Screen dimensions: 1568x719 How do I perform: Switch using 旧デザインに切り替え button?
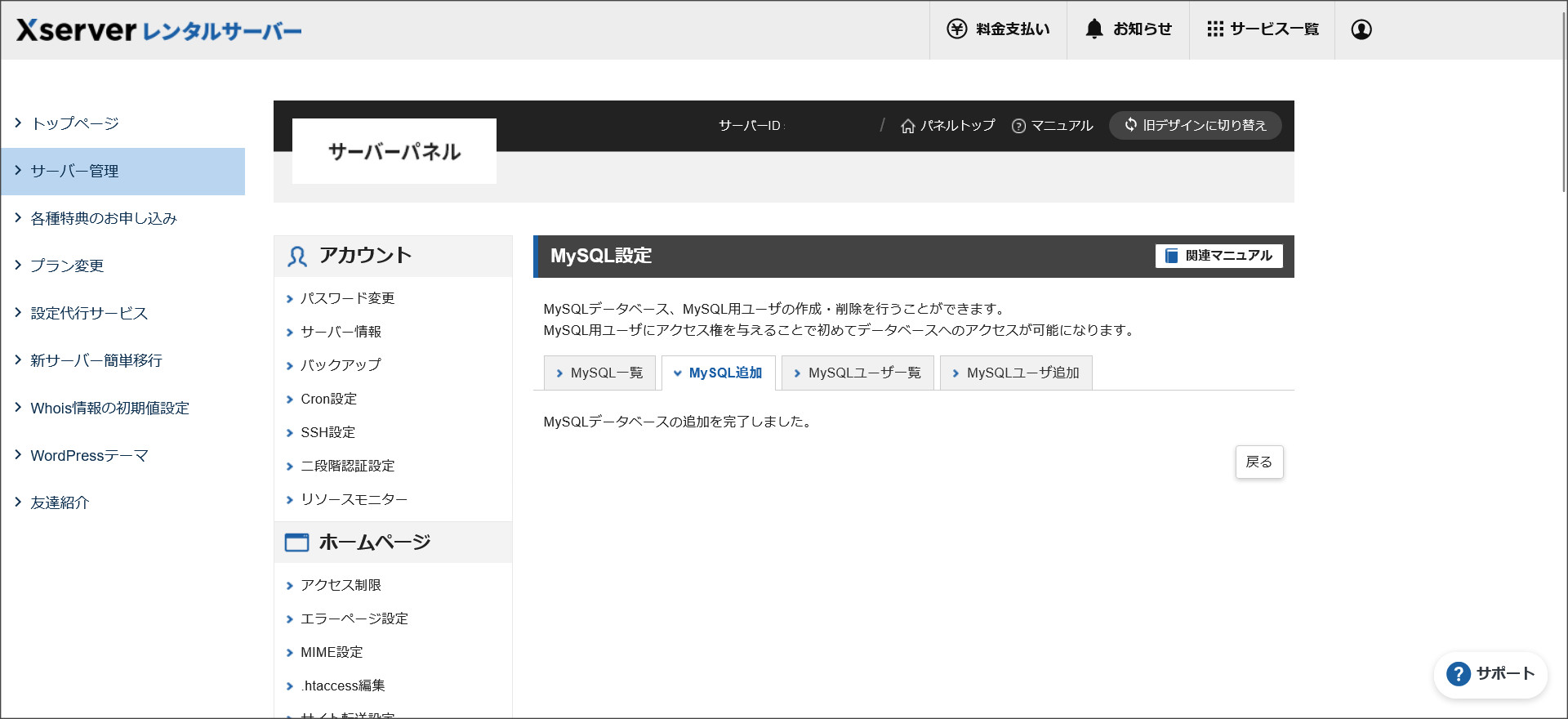click(1195, 125)
